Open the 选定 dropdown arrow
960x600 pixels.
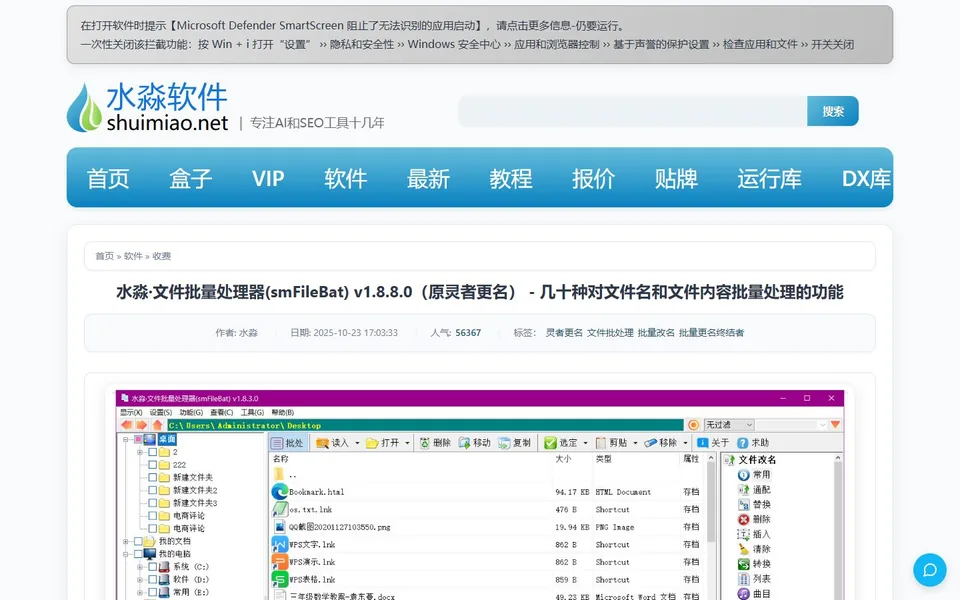tap(585, 443)
